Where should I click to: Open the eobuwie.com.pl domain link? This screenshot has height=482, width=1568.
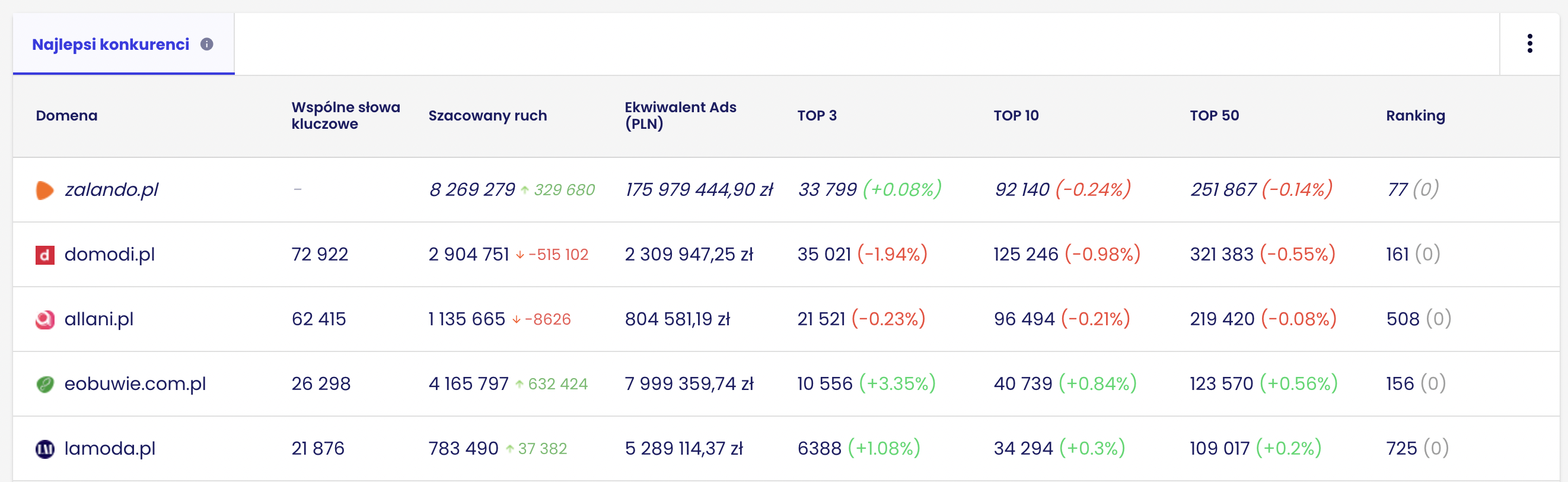(135, 383)
